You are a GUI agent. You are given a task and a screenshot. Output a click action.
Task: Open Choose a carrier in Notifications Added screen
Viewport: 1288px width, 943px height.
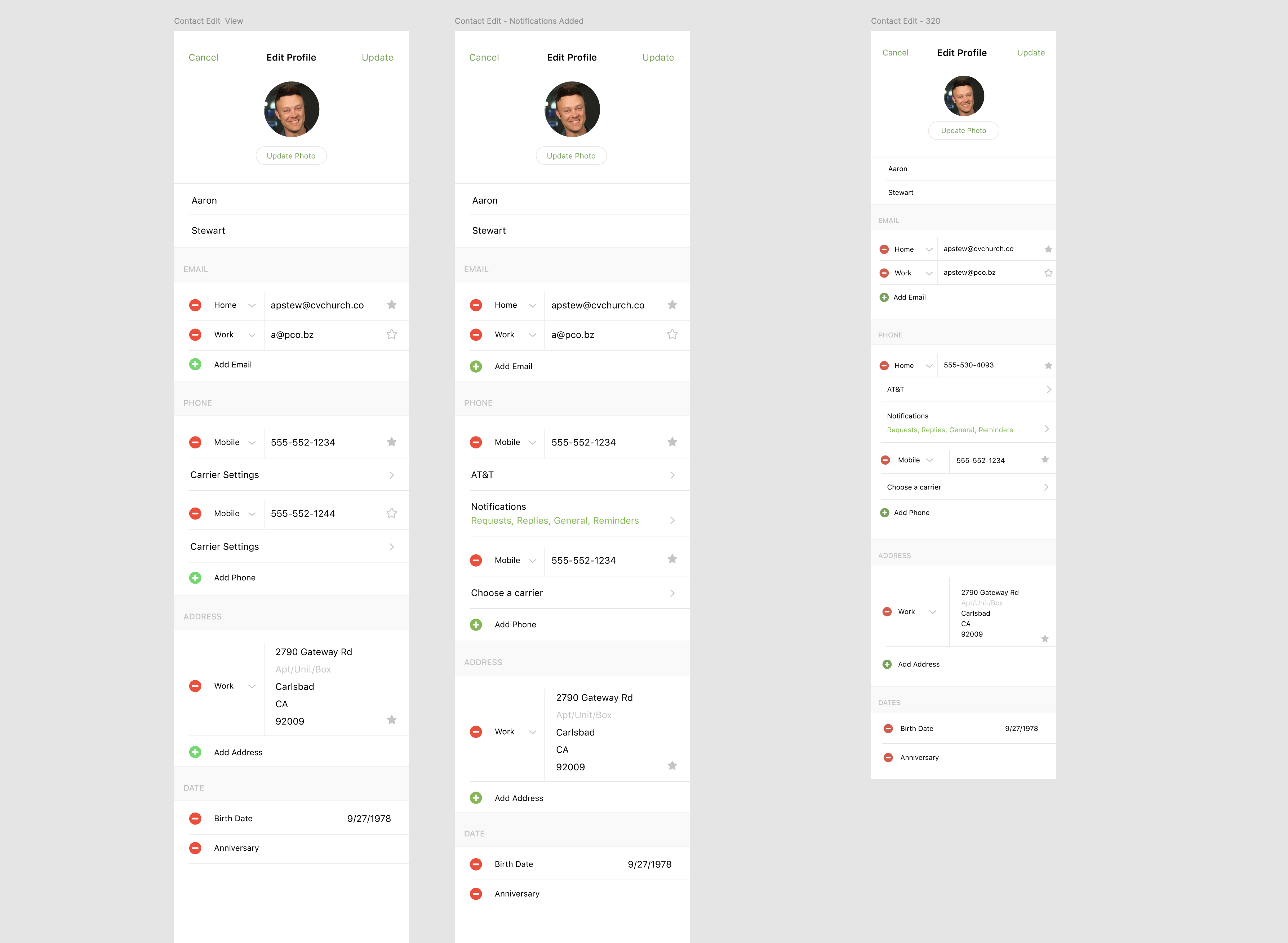click(x=580, y=593)
